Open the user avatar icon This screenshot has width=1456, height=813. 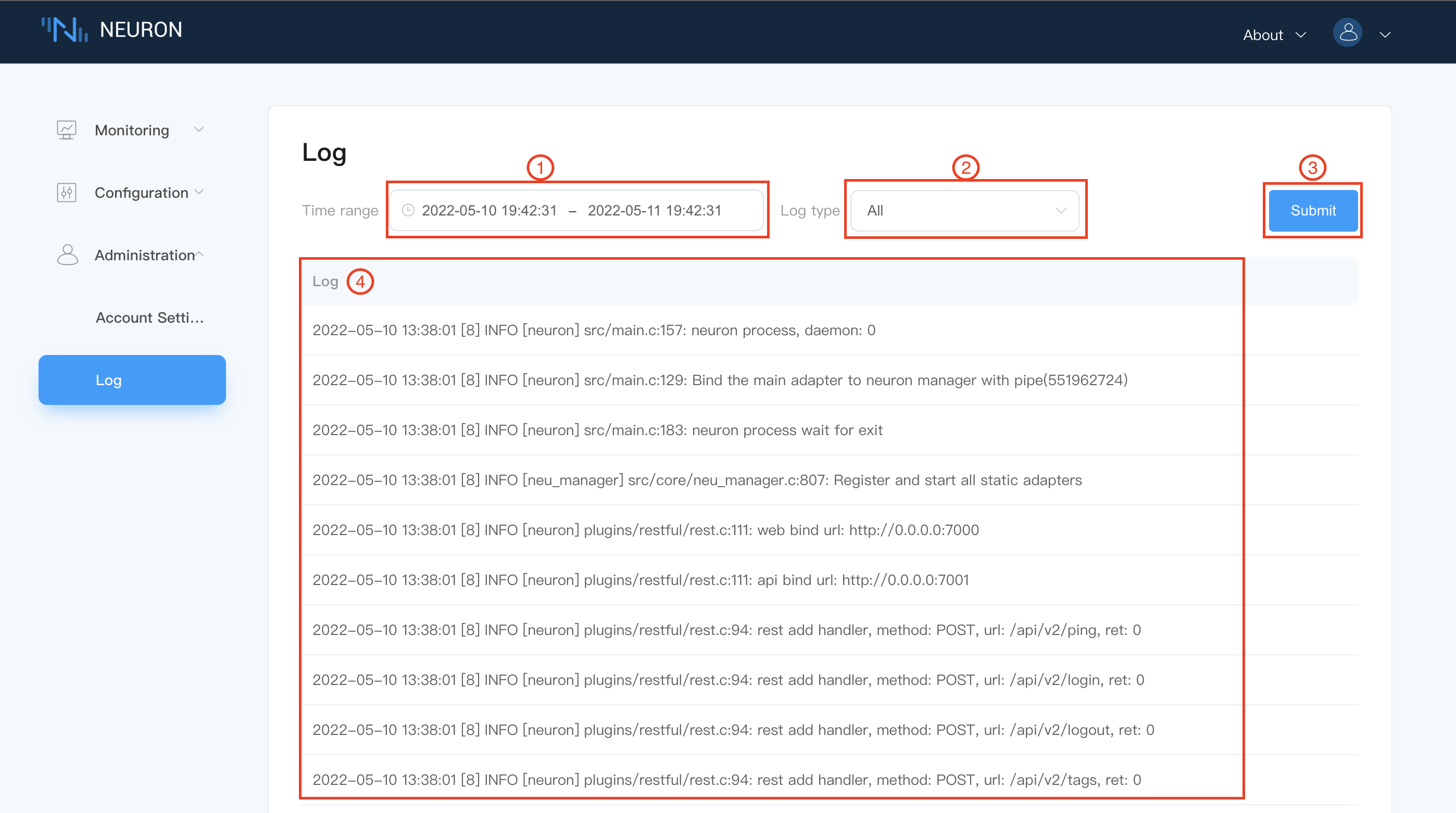(x=1348, y=33)
